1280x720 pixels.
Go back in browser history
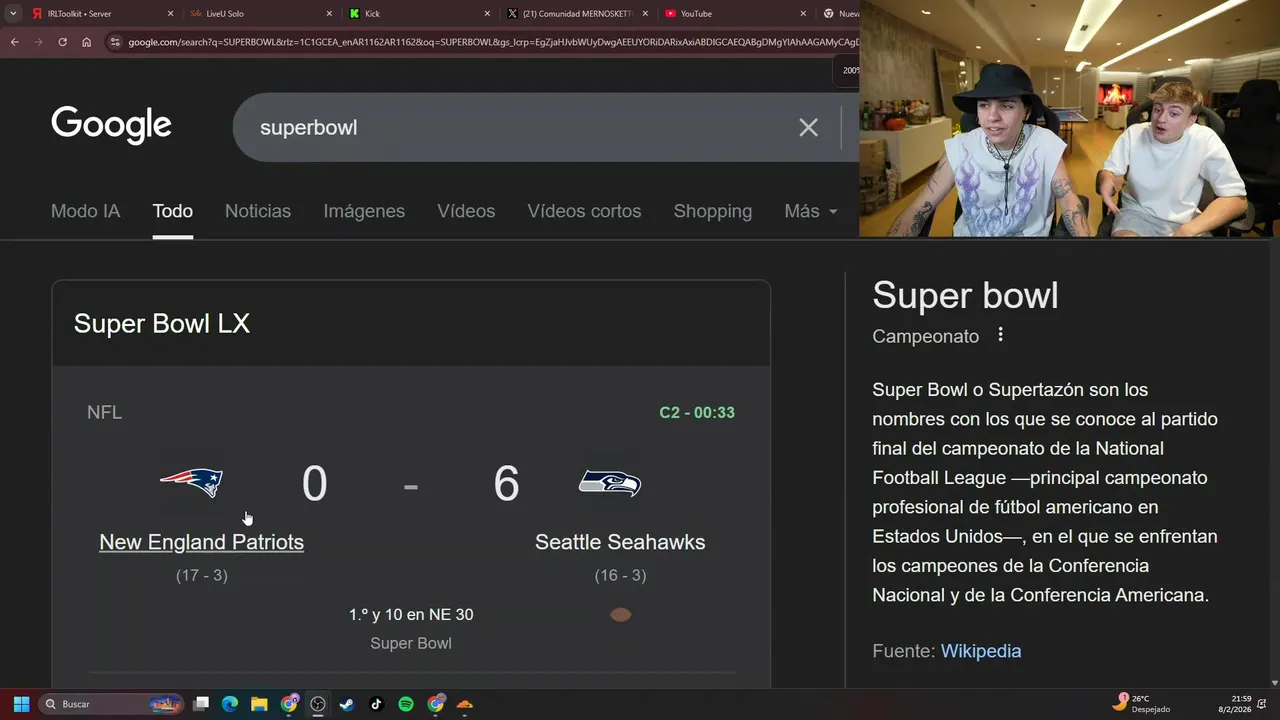14,42
